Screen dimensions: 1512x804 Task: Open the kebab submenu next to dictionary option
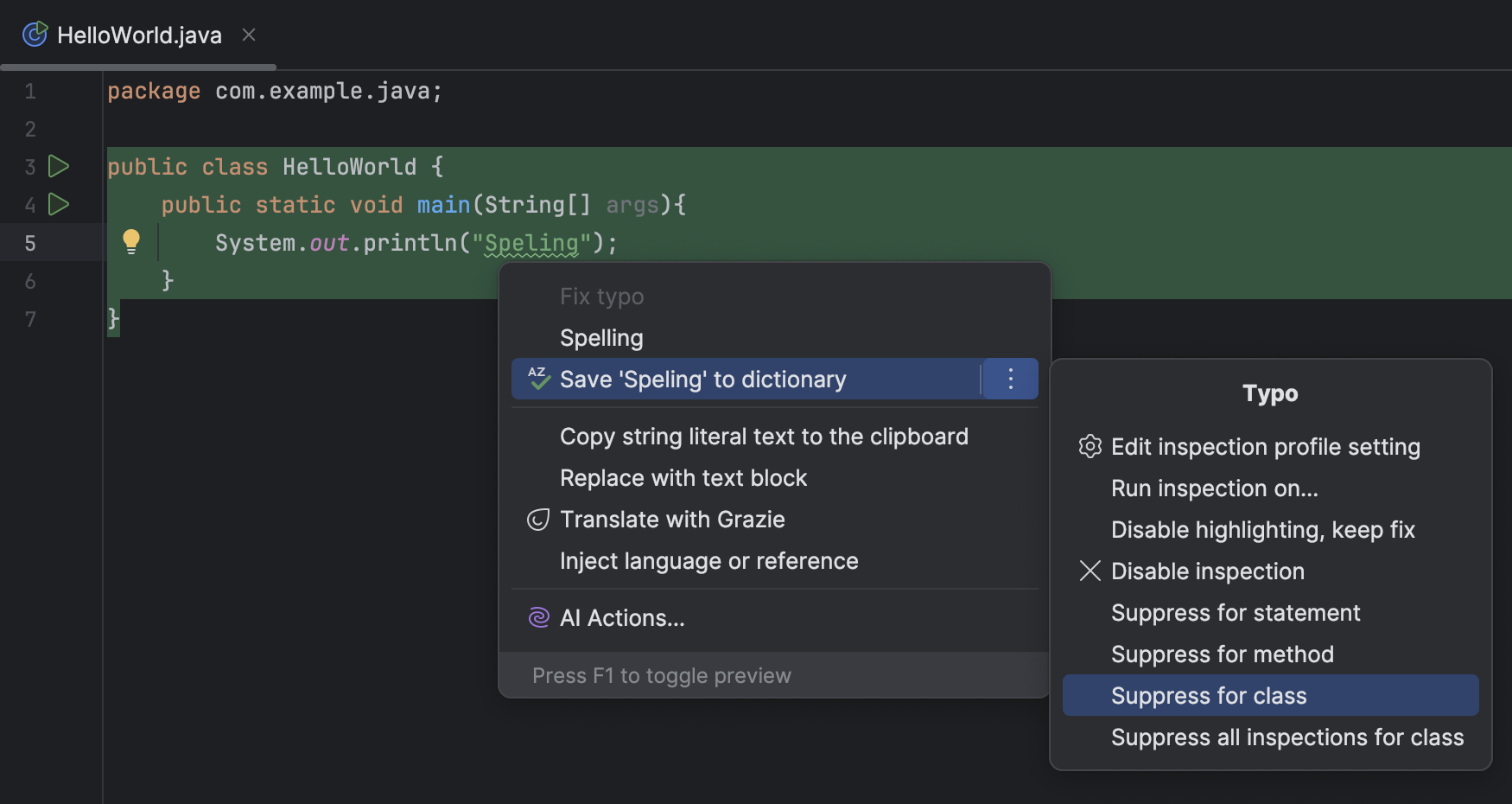(x=1009, y=378)
